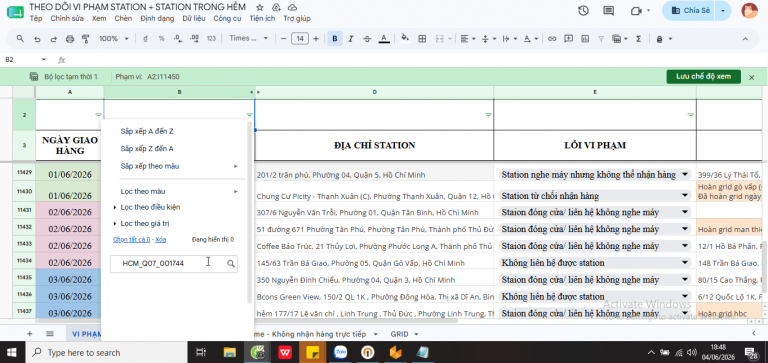Image resolution: width=768 pixels, height=363 pixels.
Task: Redo the last action
Action: point(53,39)
